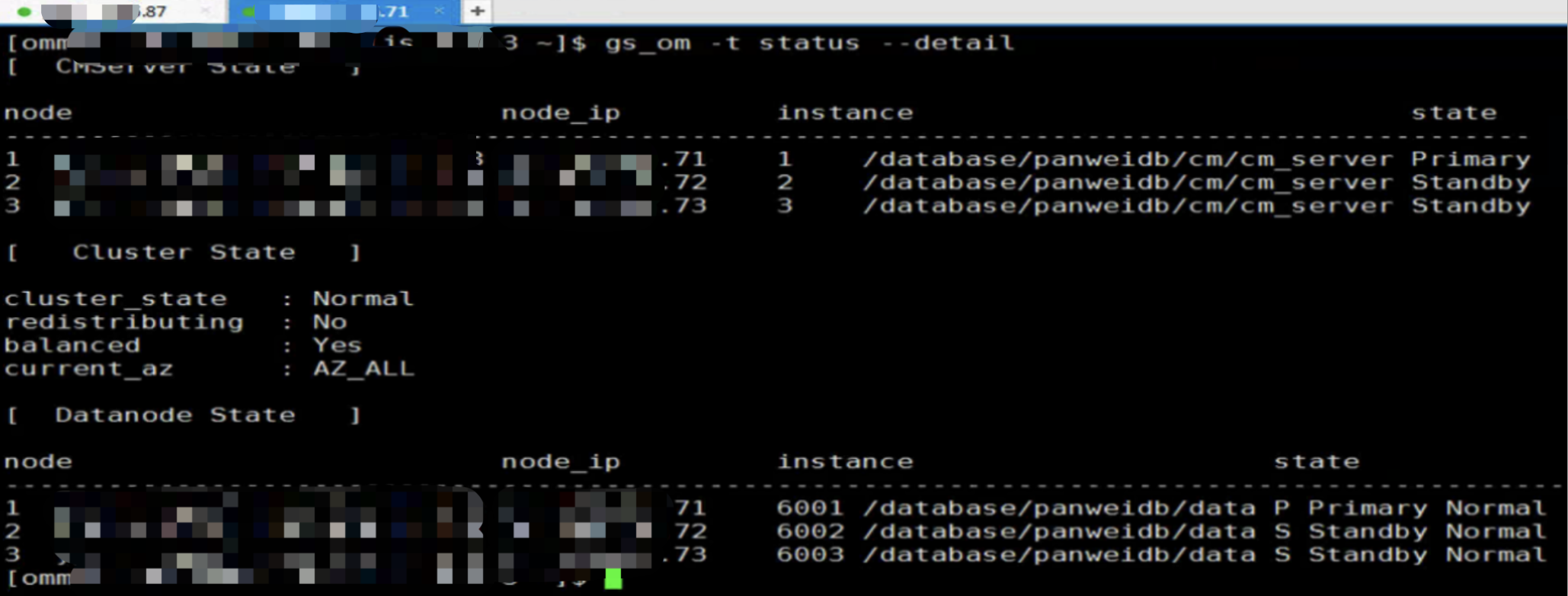1568x596 pixels.
Task: Click the "Normal" status of datanode 6002
Action: pyautogui.click(x=1496, y=531)
